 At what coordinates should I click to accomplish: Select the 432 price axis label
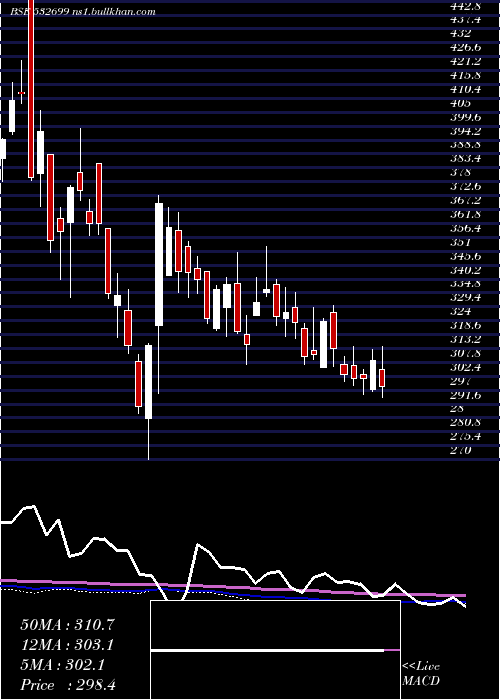tap(461, 33)
